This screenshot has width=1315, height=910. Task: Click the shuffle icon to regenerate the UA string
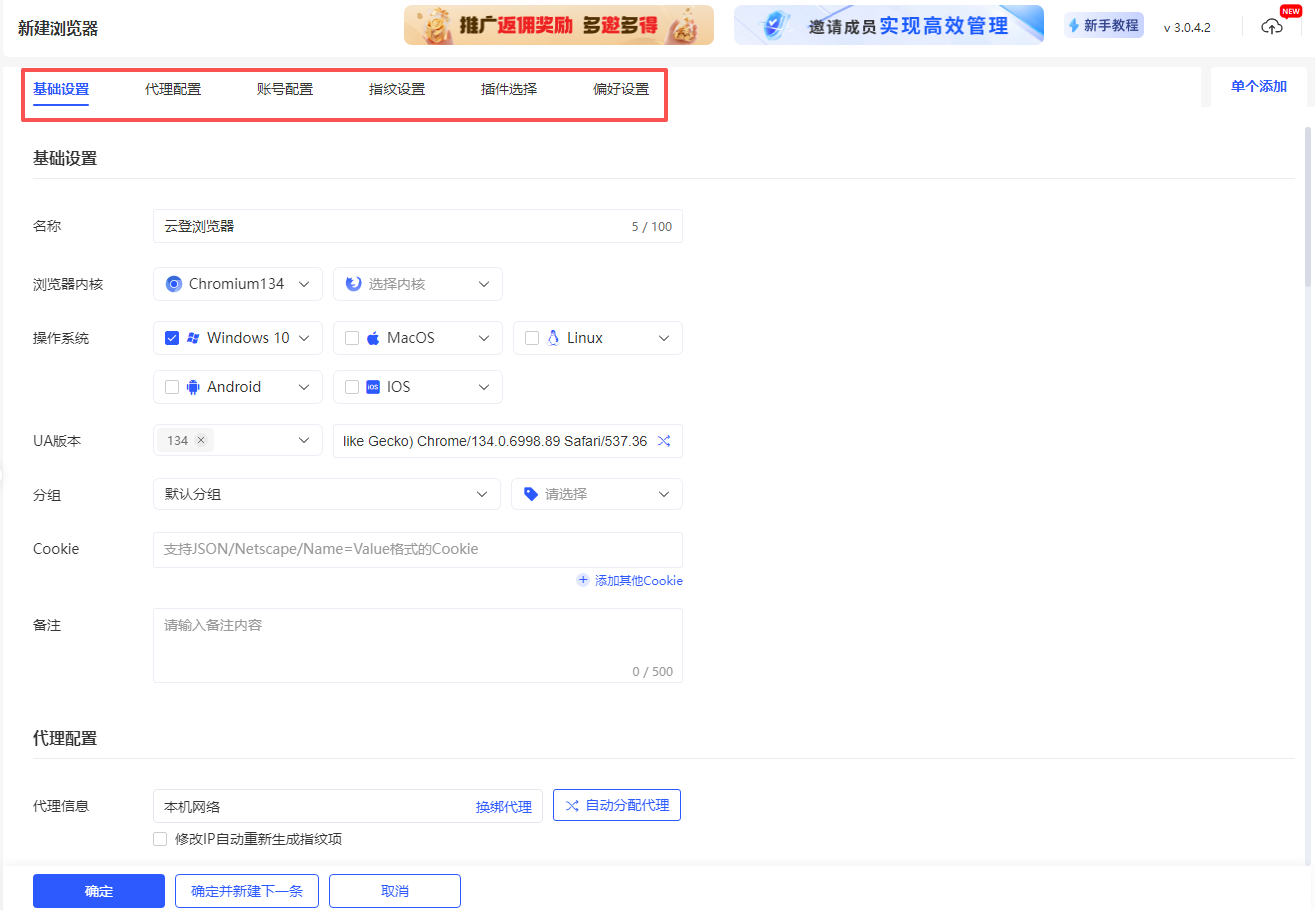tap(663, 440)
